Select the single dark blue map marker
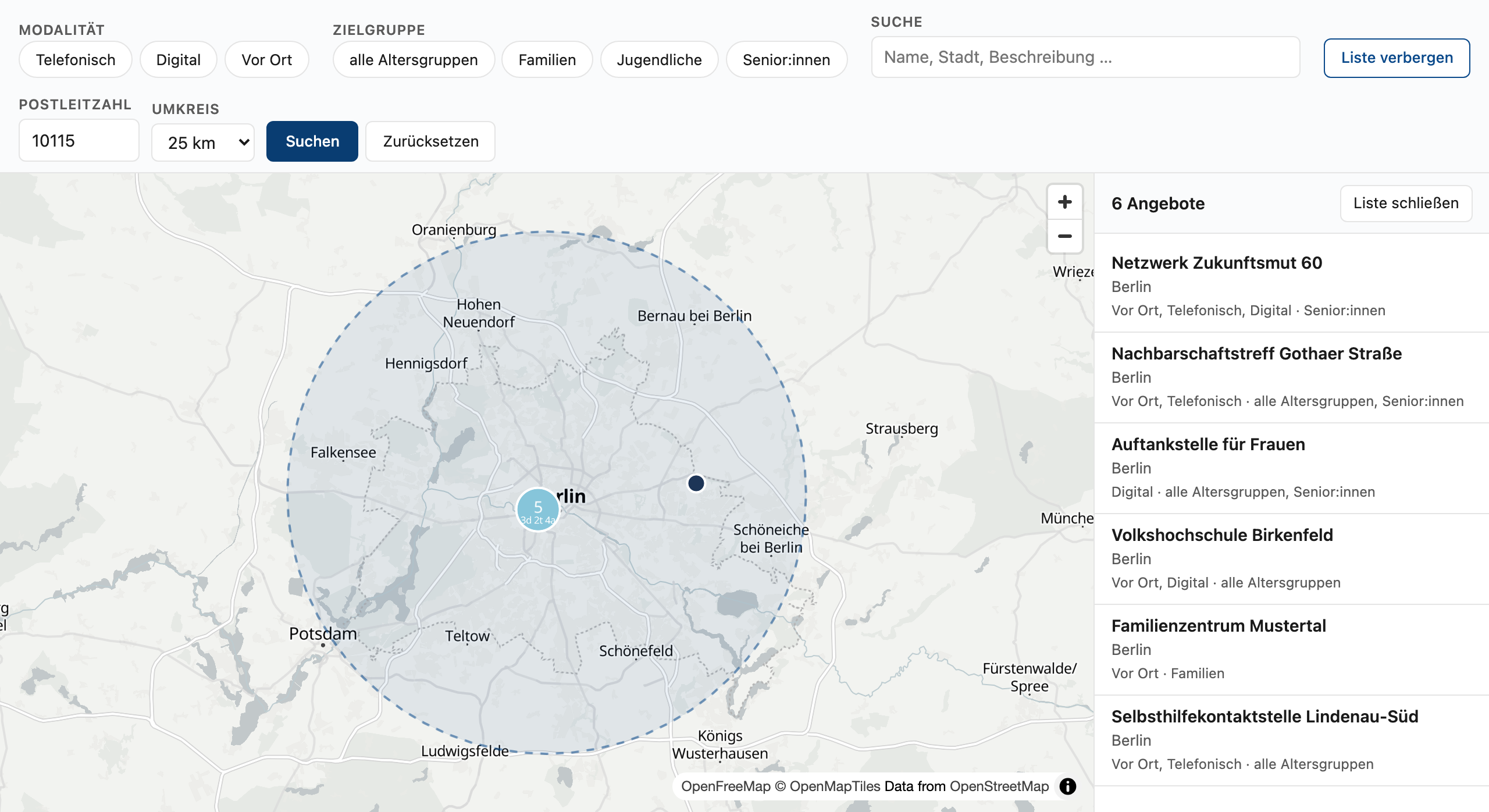The image size is (1489, 812). tap(696, 483)
